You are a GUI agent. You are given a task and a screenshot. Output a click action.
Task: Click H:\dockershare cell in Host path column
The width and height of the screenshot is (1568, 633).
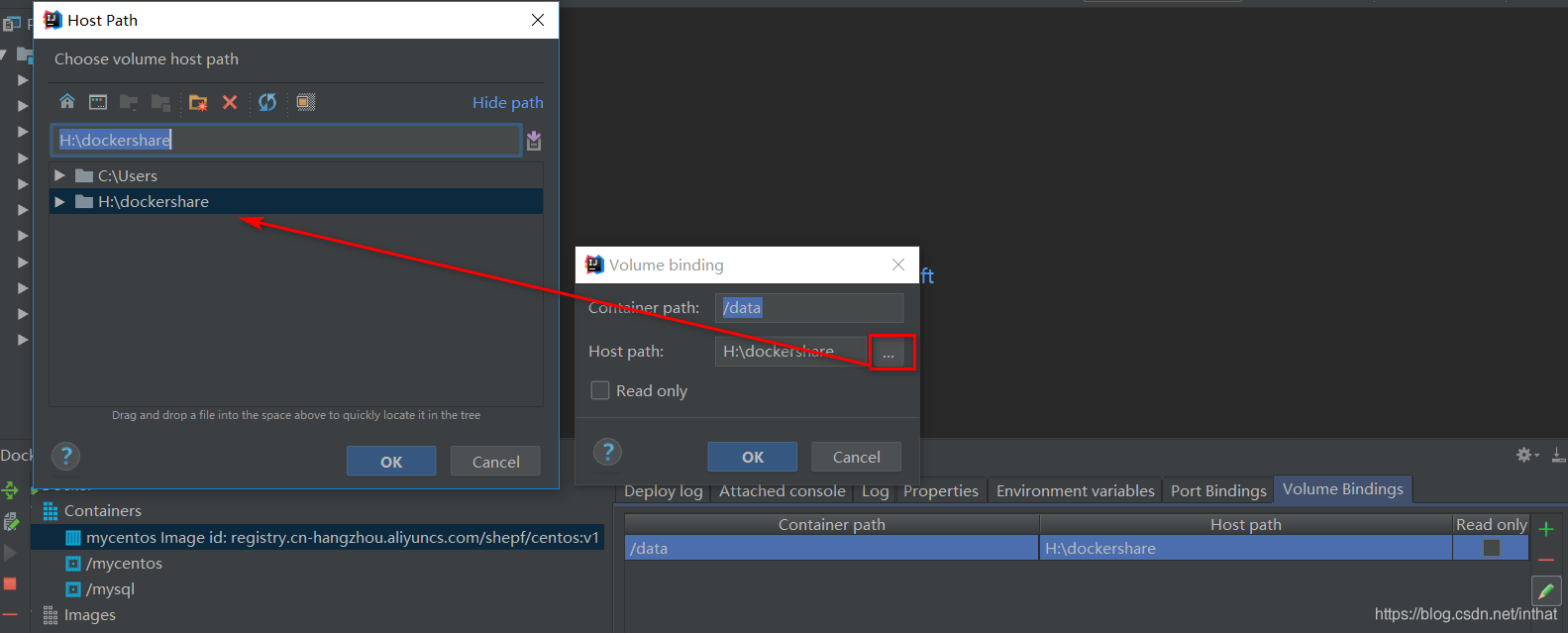[x=1245, y=548]
